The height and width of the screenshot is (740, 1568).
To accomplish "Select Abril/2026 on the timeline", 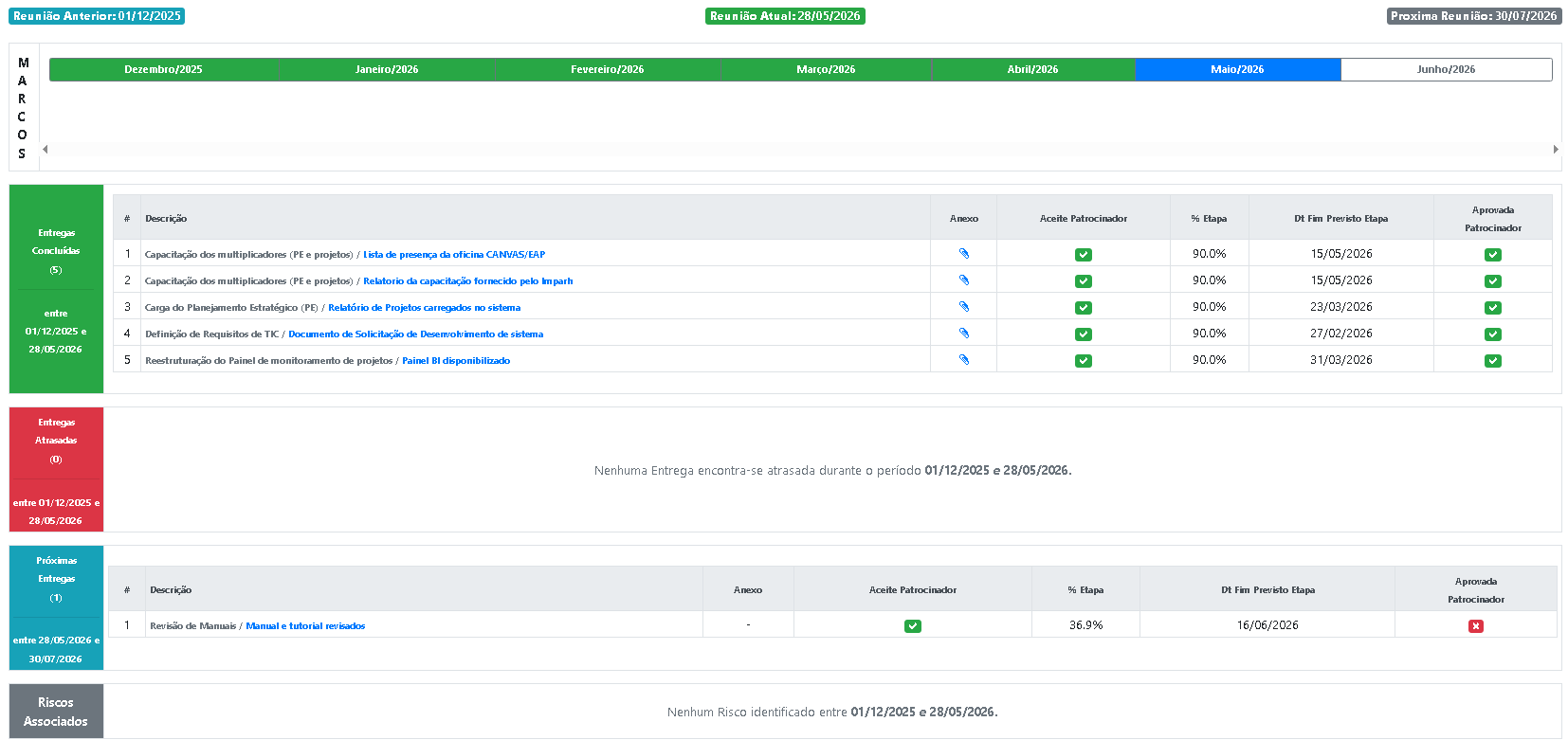I will click(x=1033, y=69).
